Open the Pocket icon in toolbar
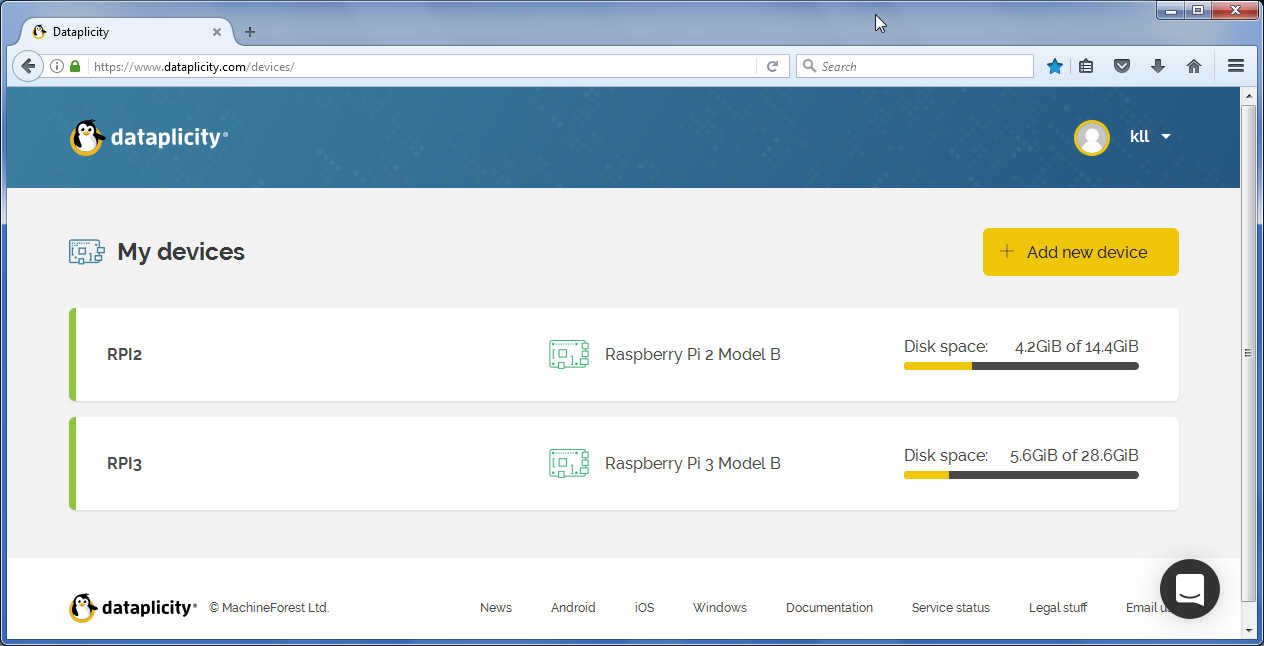This screenshot has width=1264, height=646. (x=1122, y=66)
